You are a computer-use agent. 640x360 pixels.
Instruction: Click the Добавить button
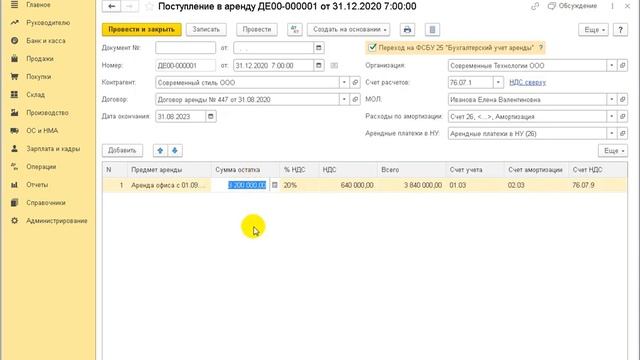point(122,151)
